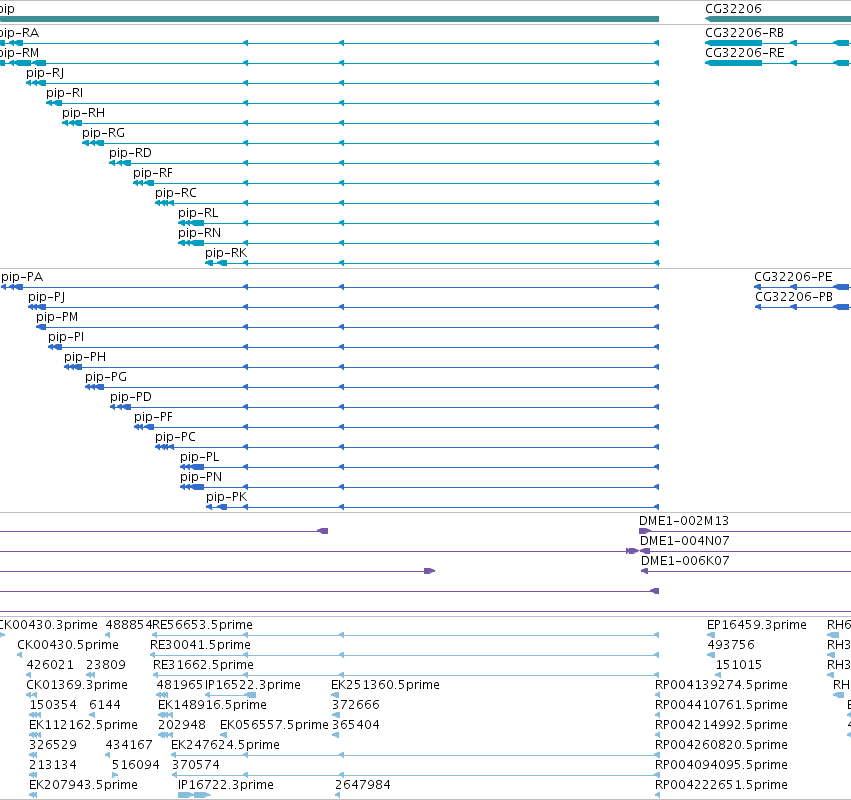The width and height of the screenshot is (851, 800).
Task: Click pip-PF protein label
Action: pyautogui.click(x=154, y=417)
